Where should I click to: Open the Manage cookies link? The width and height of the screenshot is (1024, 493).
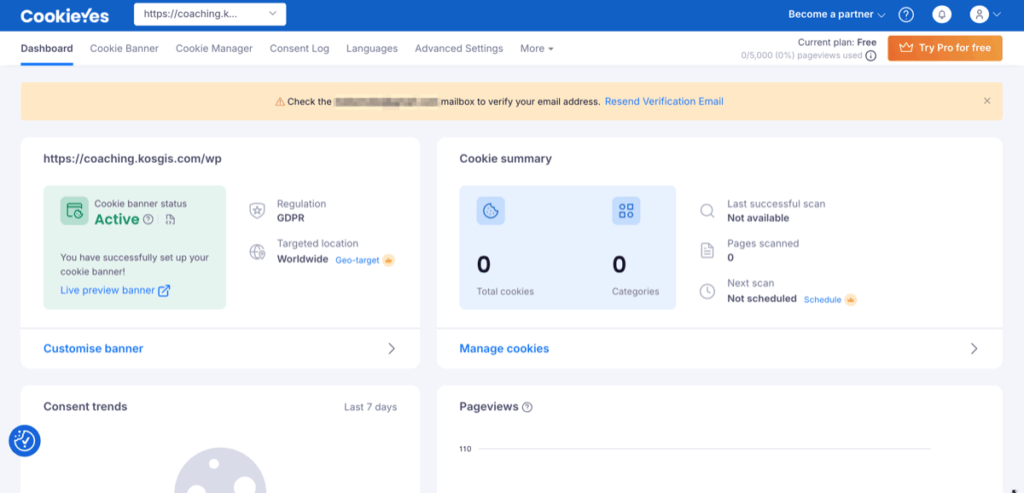[504, 349]
